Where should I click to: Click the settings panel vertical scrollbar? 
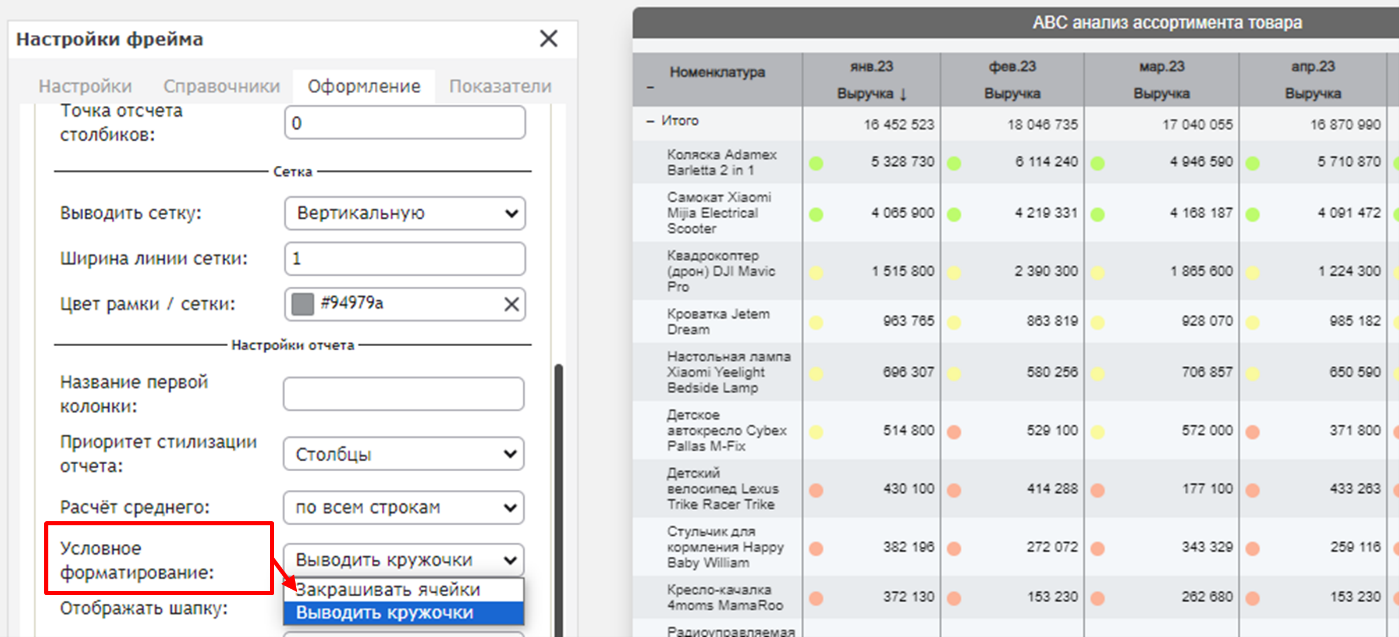(x=558, y=500)
